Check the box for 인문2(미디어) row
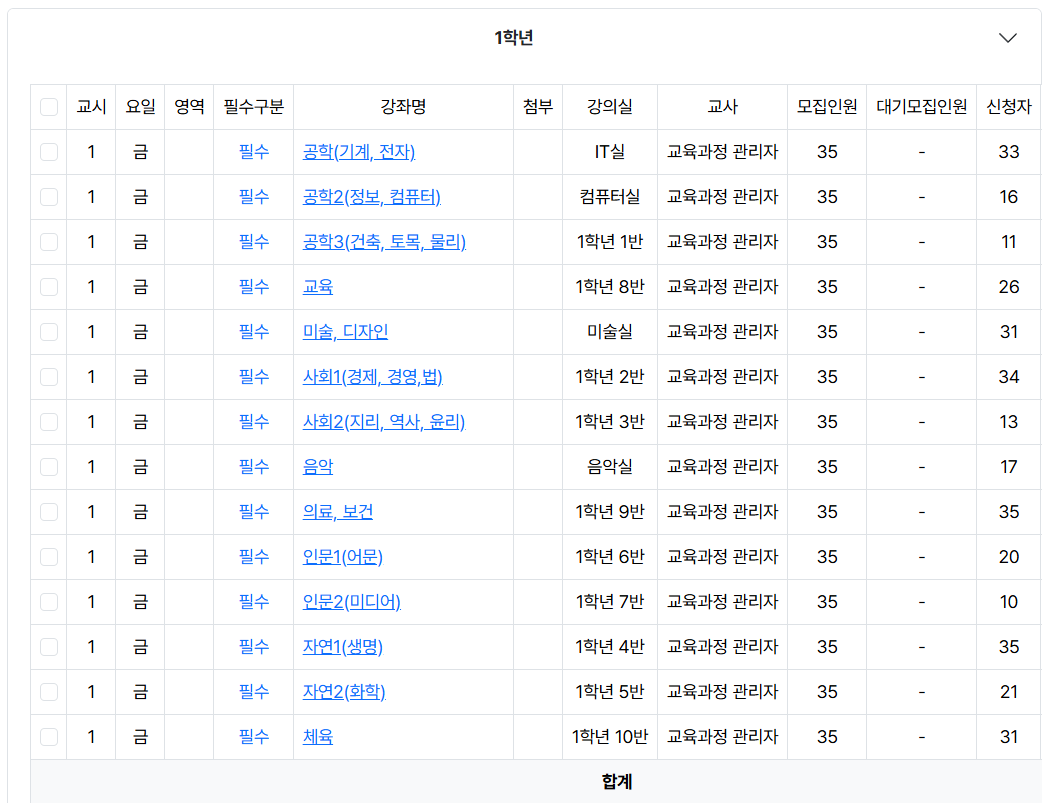 point(49,602)
